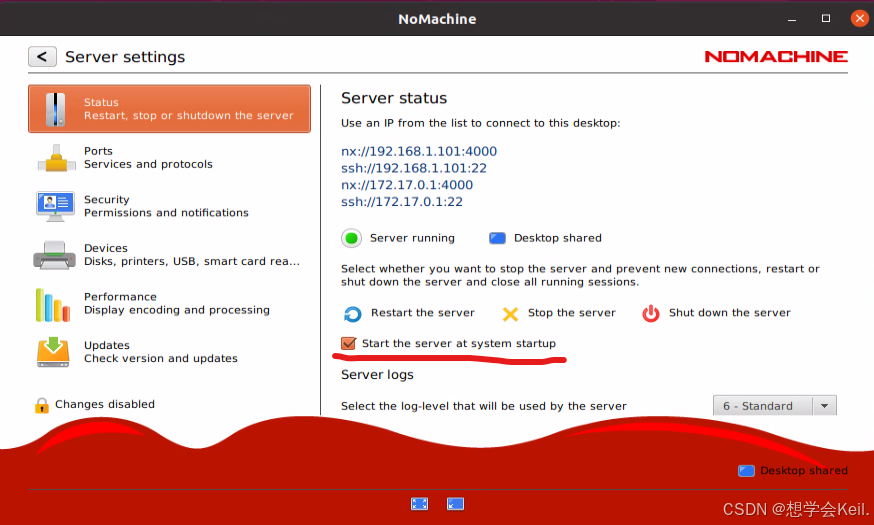Select Status Restart, stop or shutdown menu item
This screenshot has height=525, width=874.
(x=169, y=109)
